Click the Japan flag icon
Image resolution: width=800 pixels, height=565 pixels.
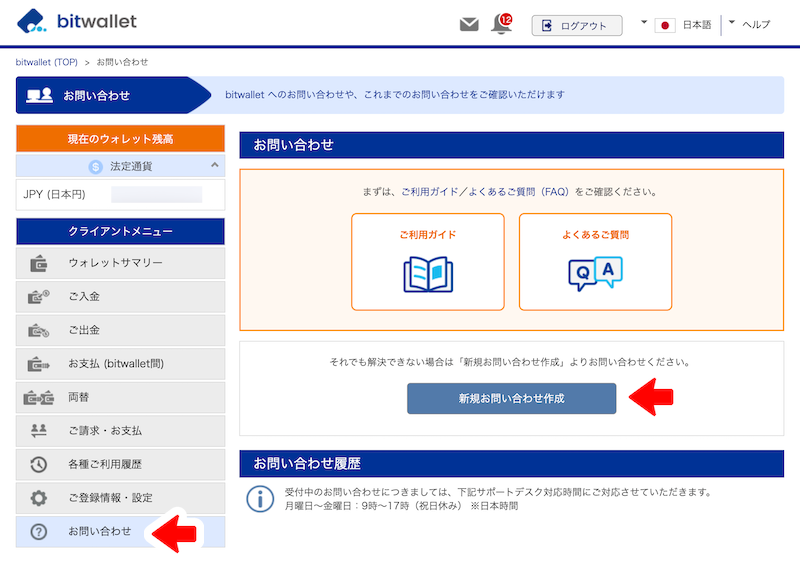tap(665, 25)
